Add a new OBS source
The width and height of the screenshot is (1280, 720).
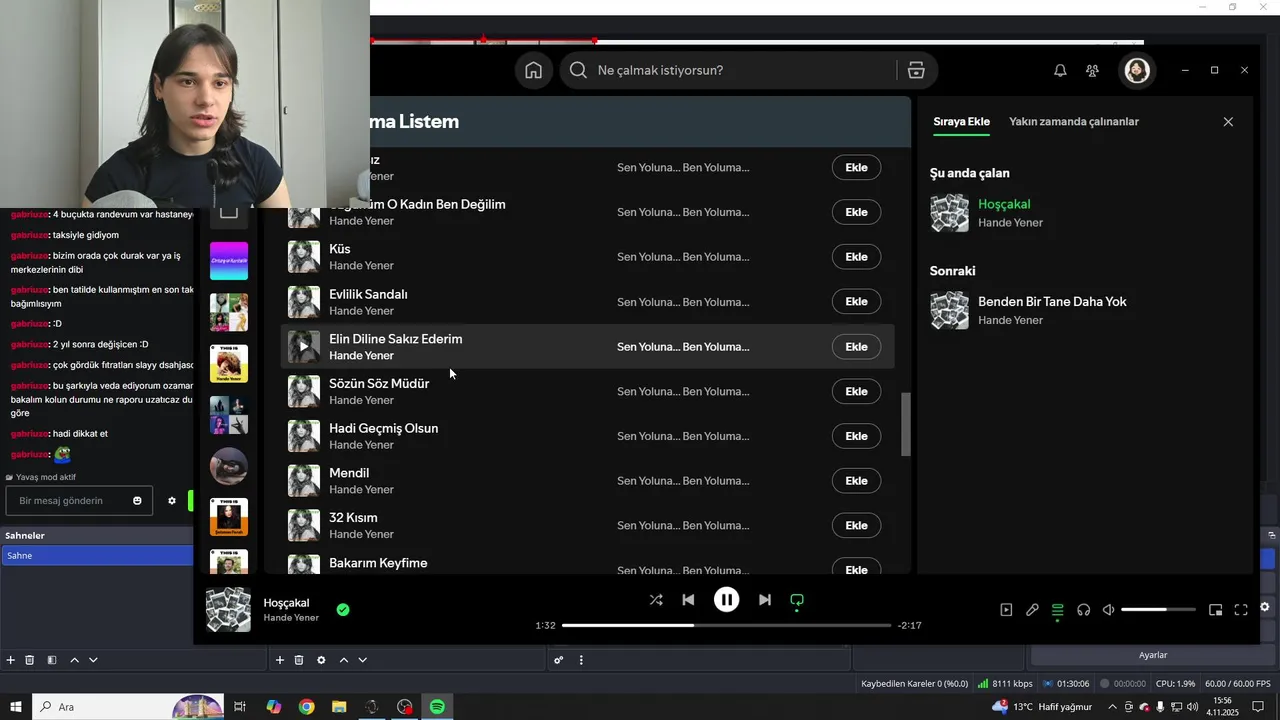[x=280, y=660]
